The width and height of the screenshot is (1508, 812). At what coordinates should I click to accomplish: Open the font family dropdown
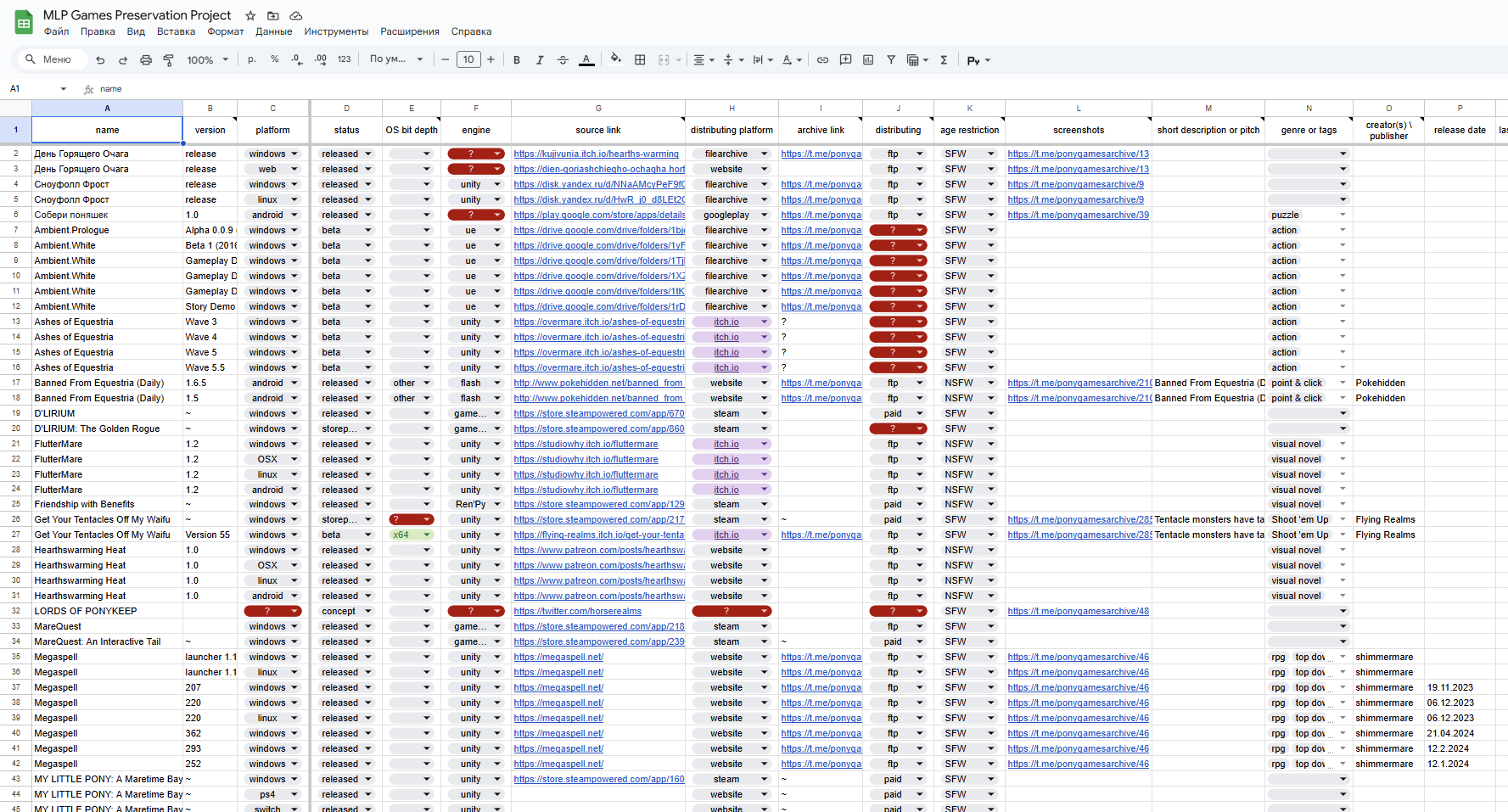[x=395, y=59]
